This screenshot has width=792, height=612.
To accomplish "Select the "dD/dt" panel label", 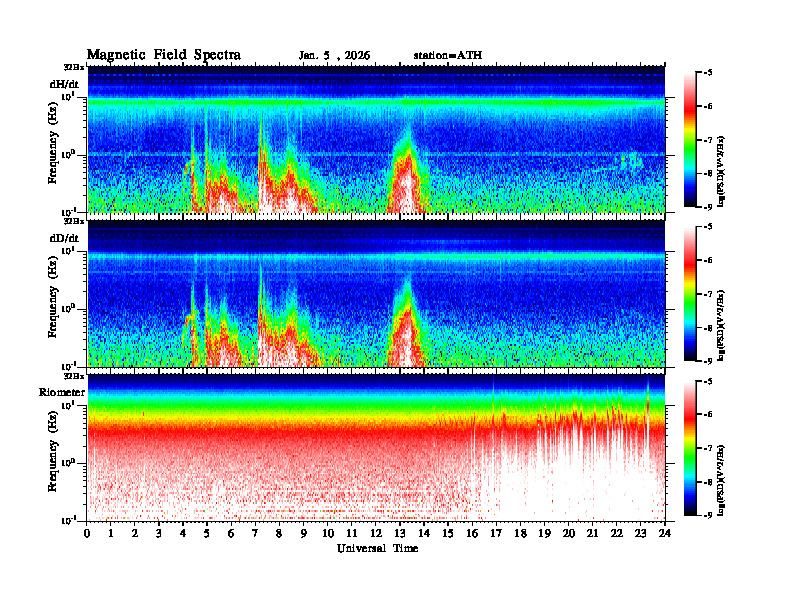I will (x=64, y=238).
